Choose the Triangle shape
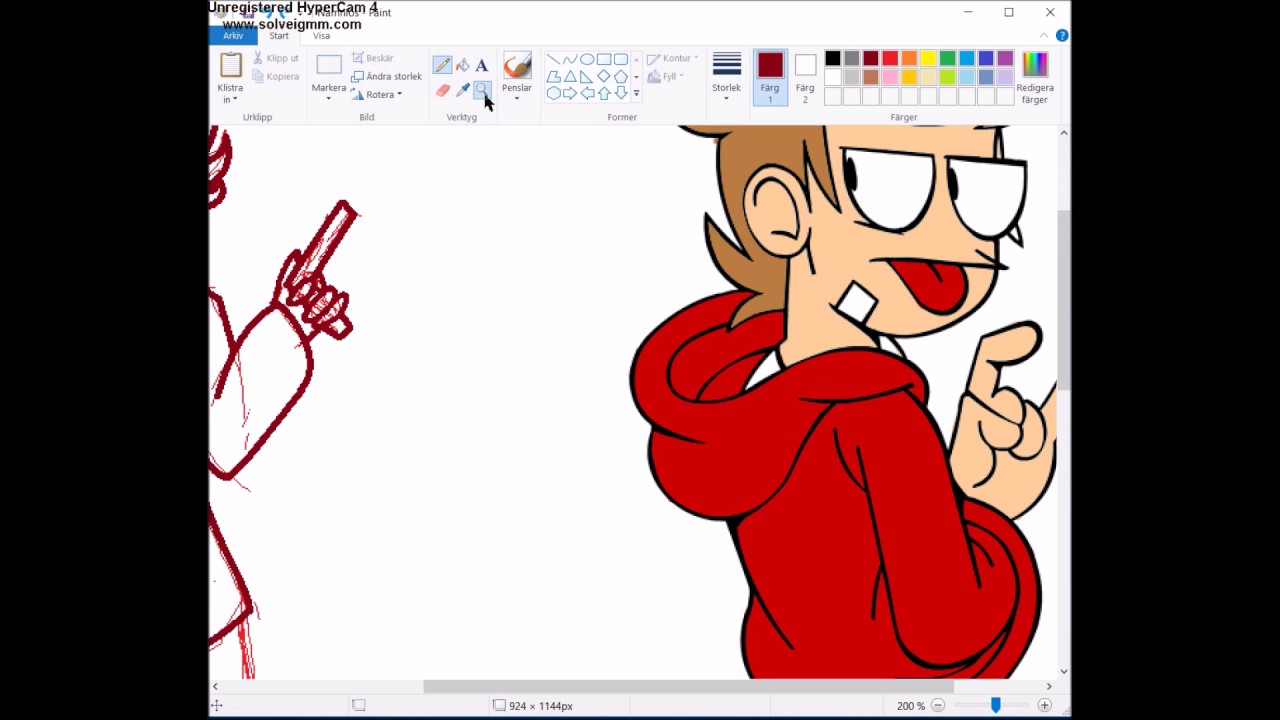 (x=570, y=76)
